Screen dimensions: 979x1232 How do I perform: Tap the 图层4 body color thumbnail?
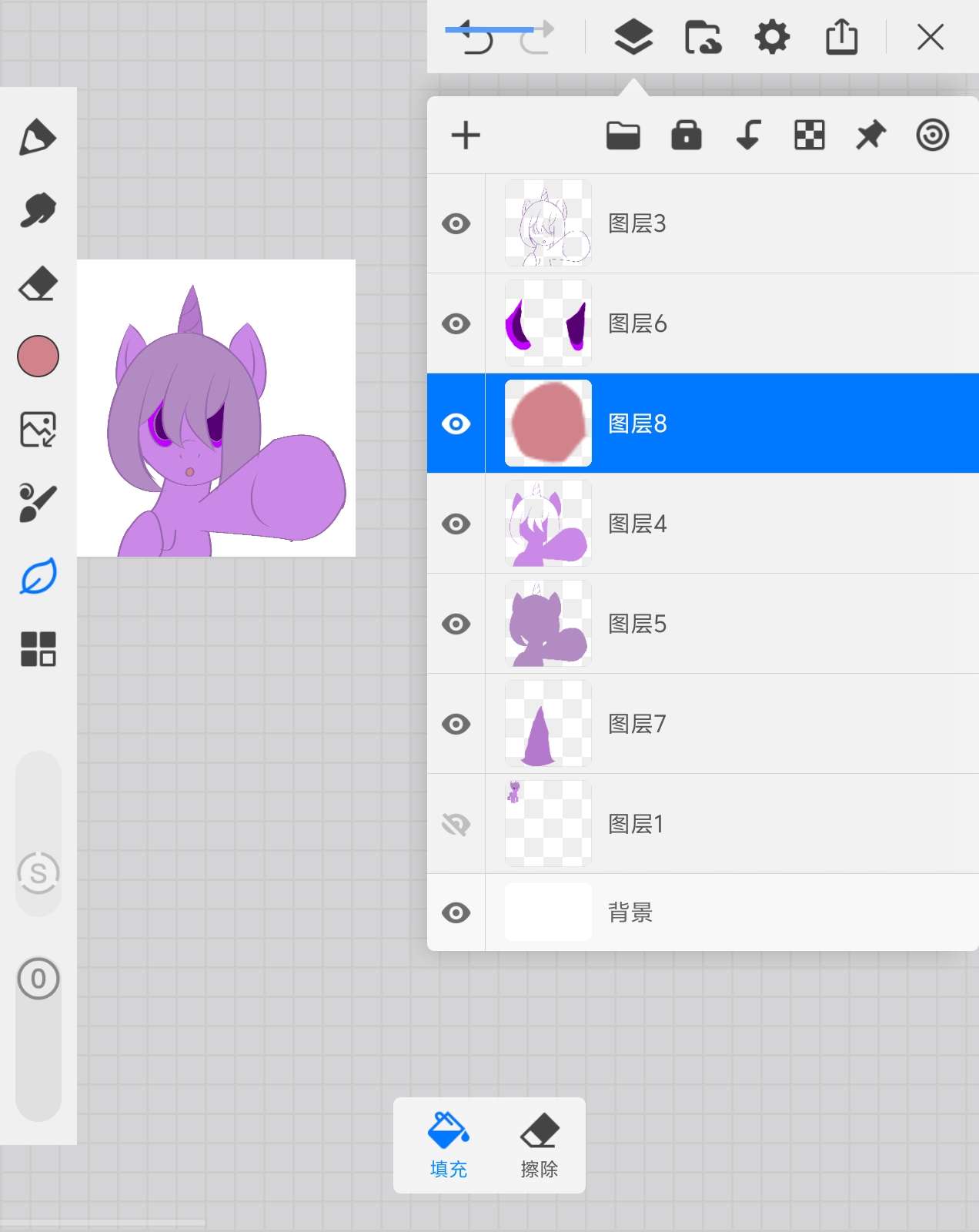click(x=548, y=524)
